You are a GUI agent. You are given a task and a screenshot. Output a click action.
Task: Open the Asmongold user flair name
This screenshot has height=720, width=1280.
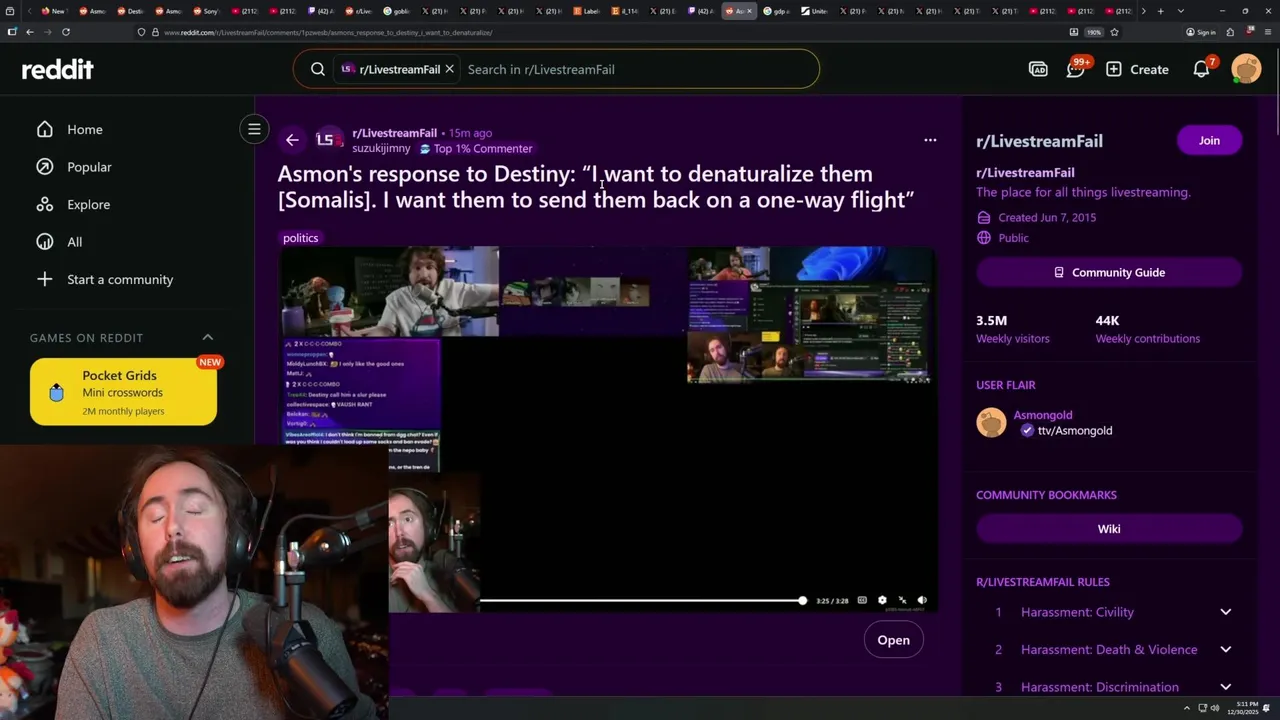point(1042,415)
